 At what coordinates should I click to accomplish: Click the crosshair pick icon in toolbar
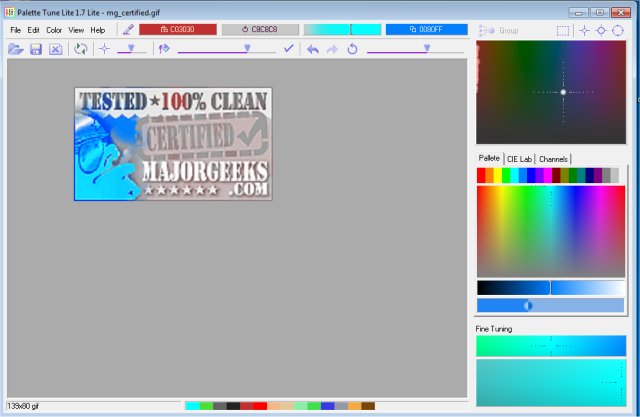coord(104,49)
